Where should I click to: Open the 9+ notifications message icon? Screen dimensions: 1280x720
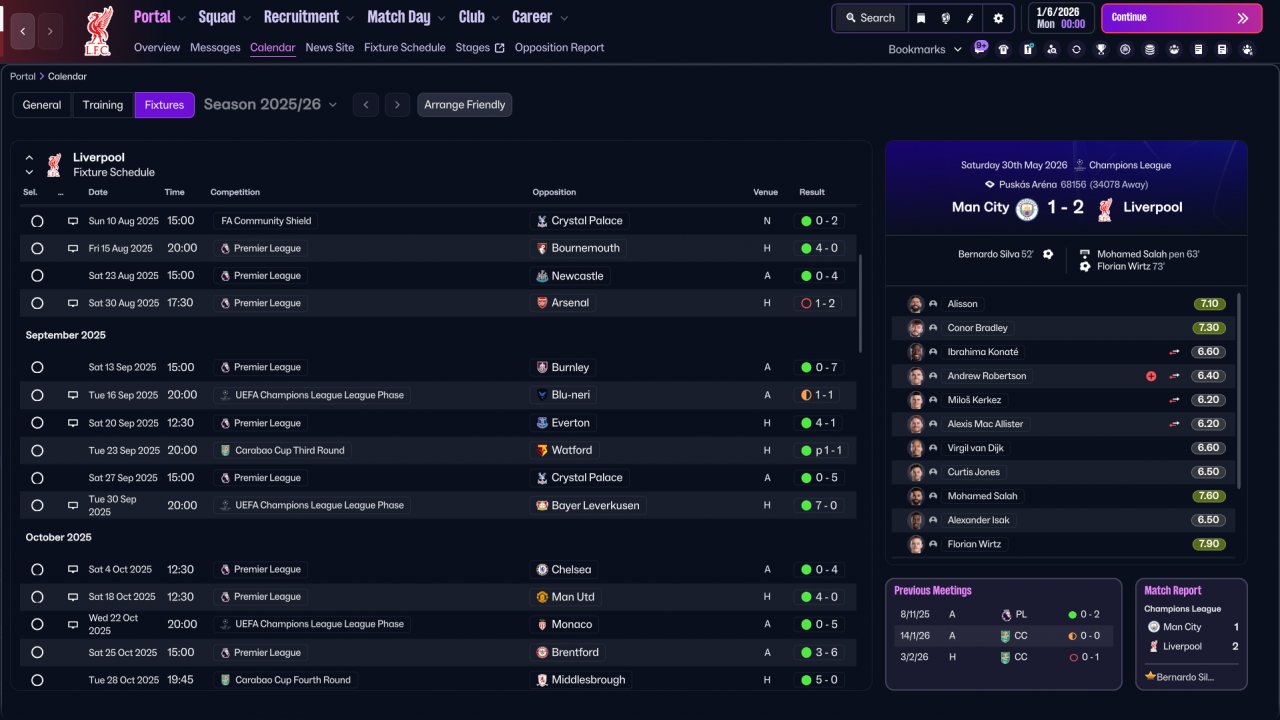(980, 47)
